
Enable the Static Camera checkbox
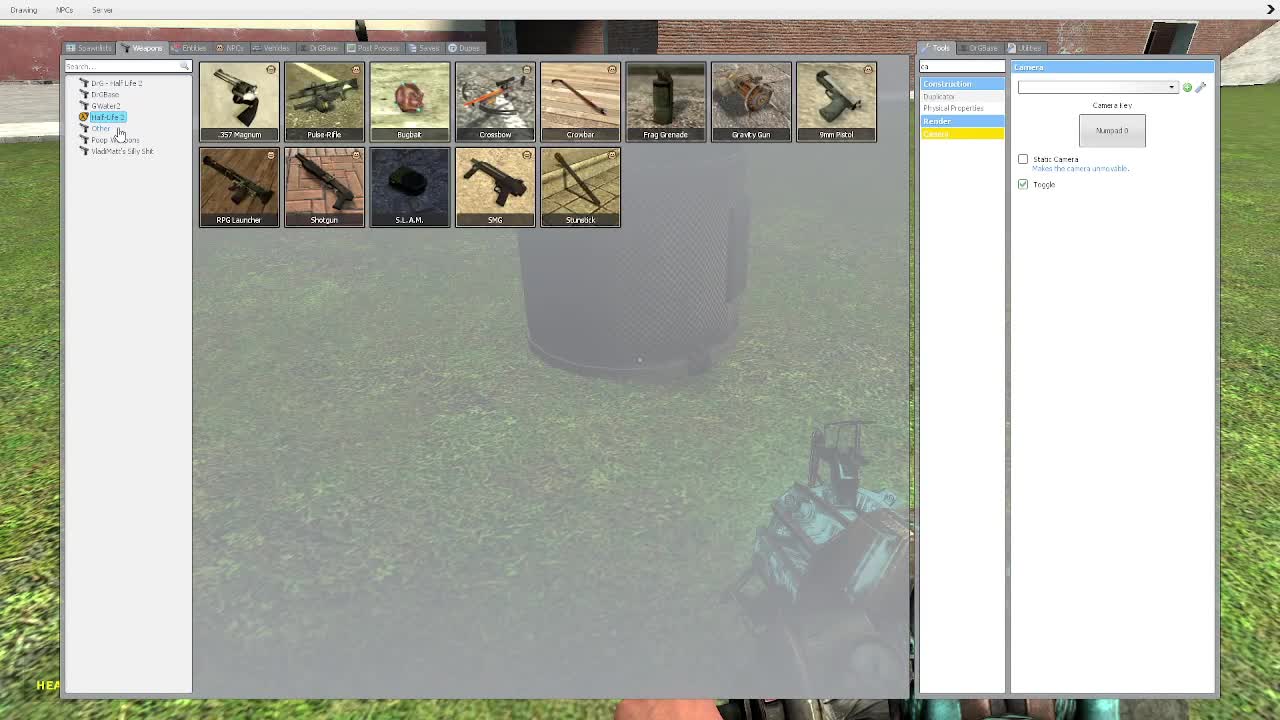point(1023,159)
